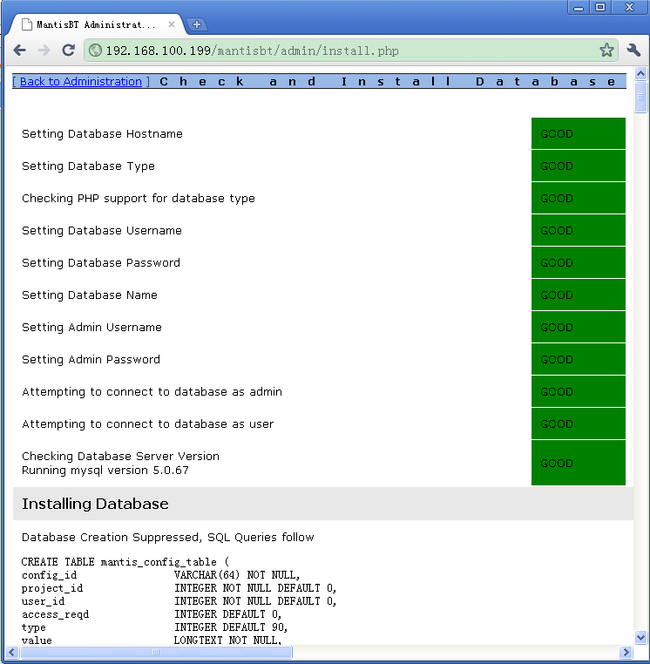Bookmark this page with the star icon
Viewport: 650px width, 664px height.
pyautogui.click(x=607, y=50)
